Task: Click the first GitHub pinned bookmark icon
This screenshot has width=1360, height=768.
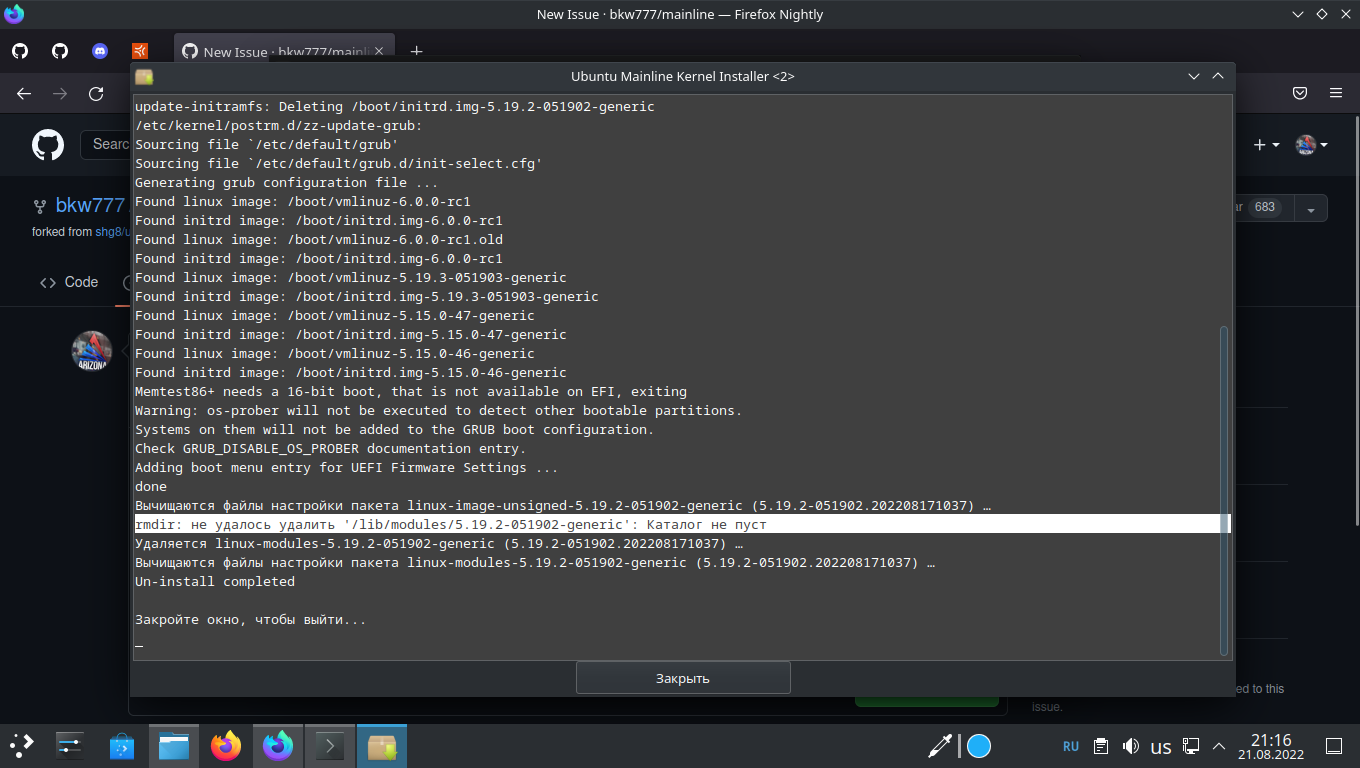Action: pyautogui.click(x=19, y=51)
